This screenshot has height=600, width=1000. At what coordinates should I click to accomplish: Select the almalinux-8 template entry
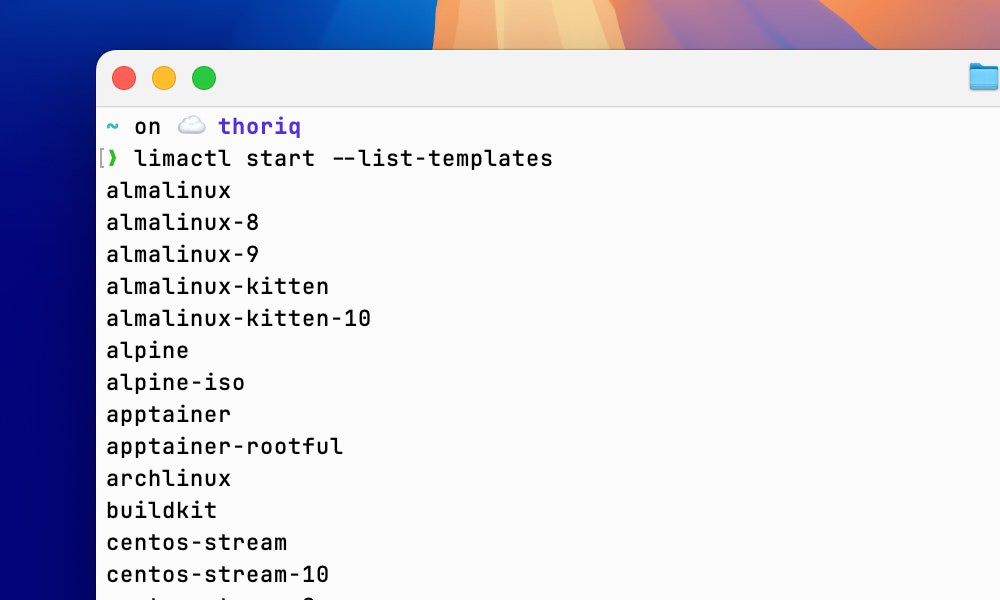(181, 222)
